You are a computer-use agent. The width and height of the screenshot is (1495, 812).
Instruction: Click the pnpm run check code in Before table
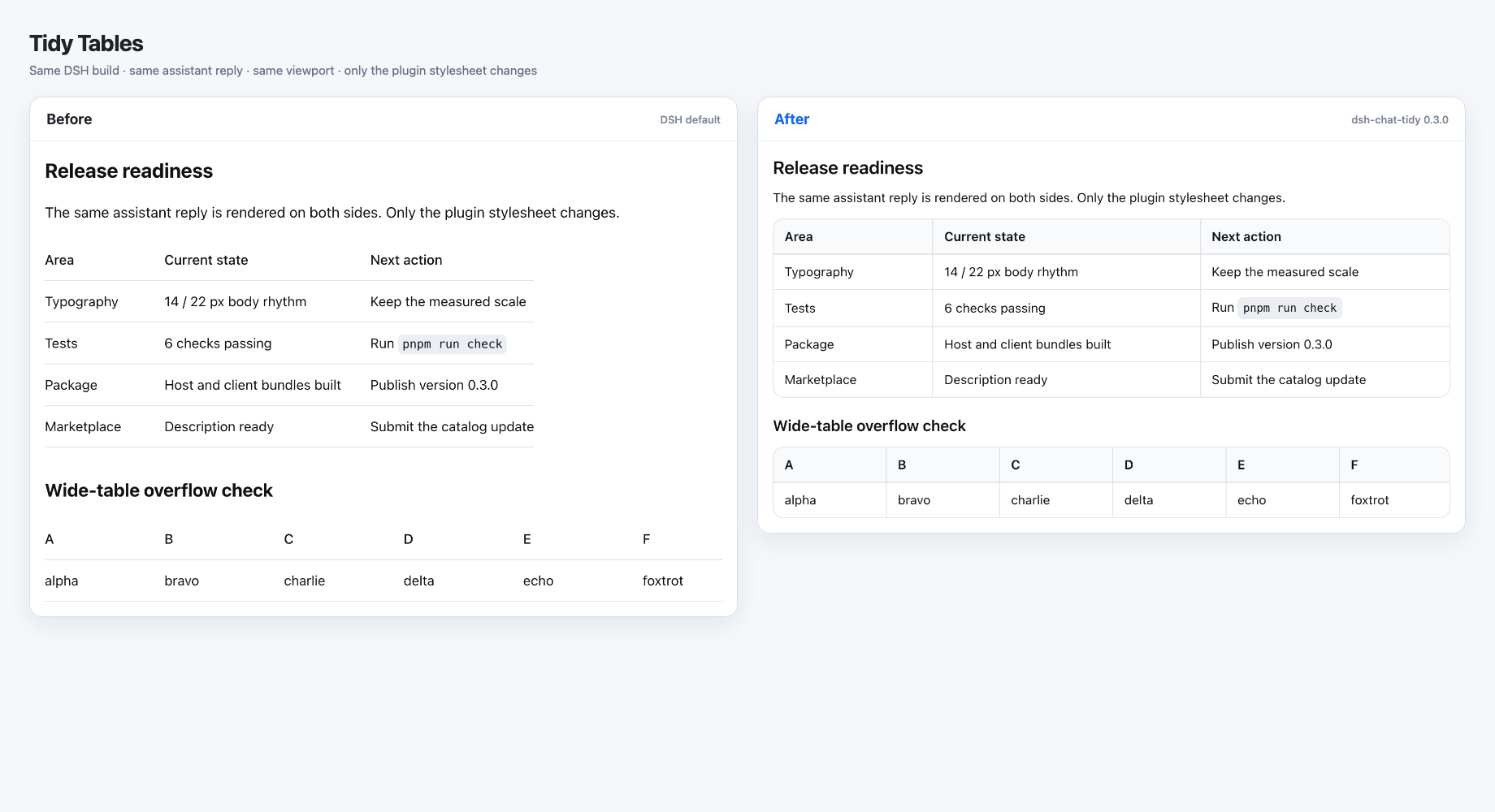(453, 344)
